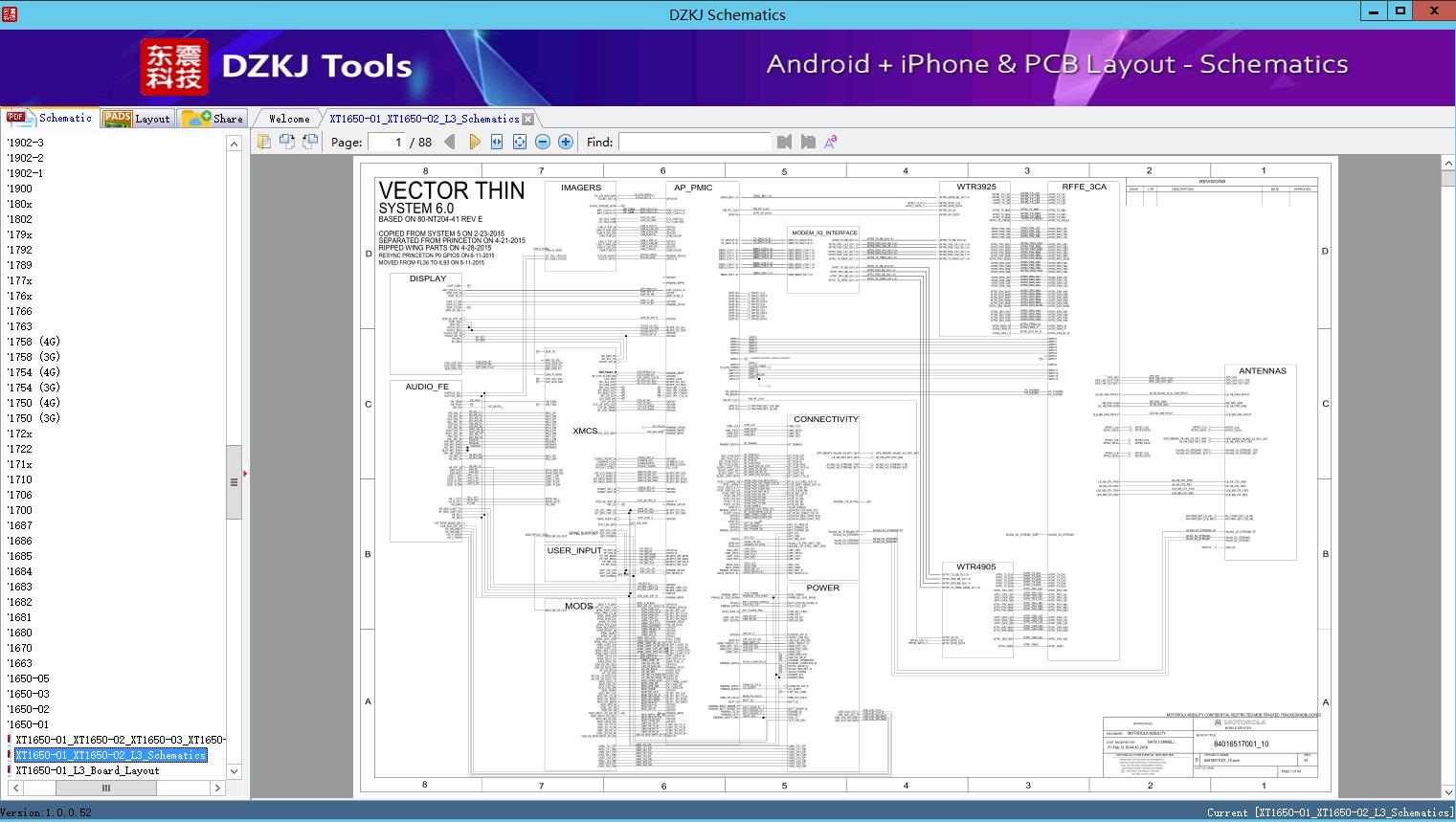Find previous match icon
Screen dimensions: 1456x822
tap(785, 142)
